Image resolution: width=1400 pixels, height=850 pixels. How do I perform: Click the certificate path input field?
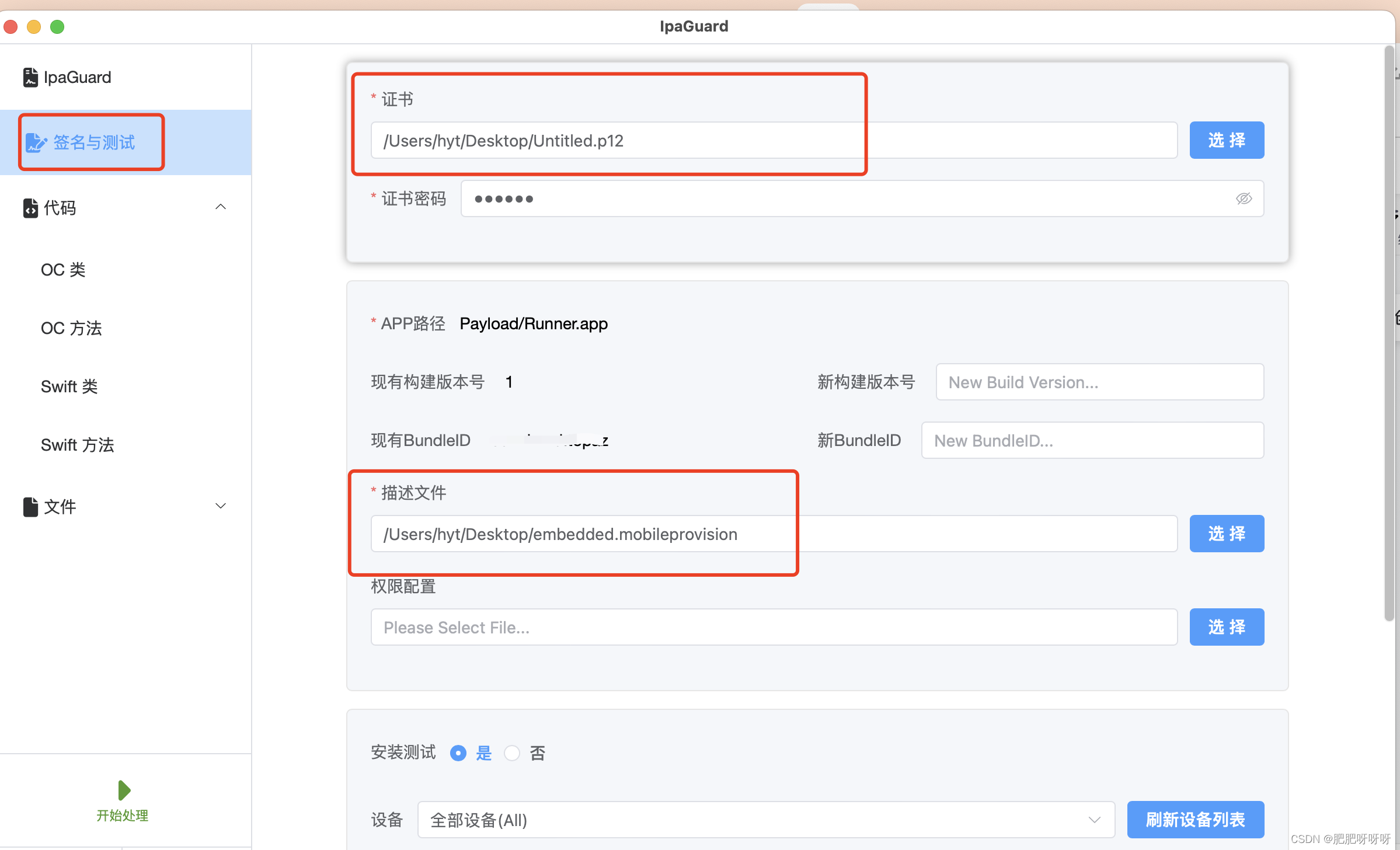point(774,140)
